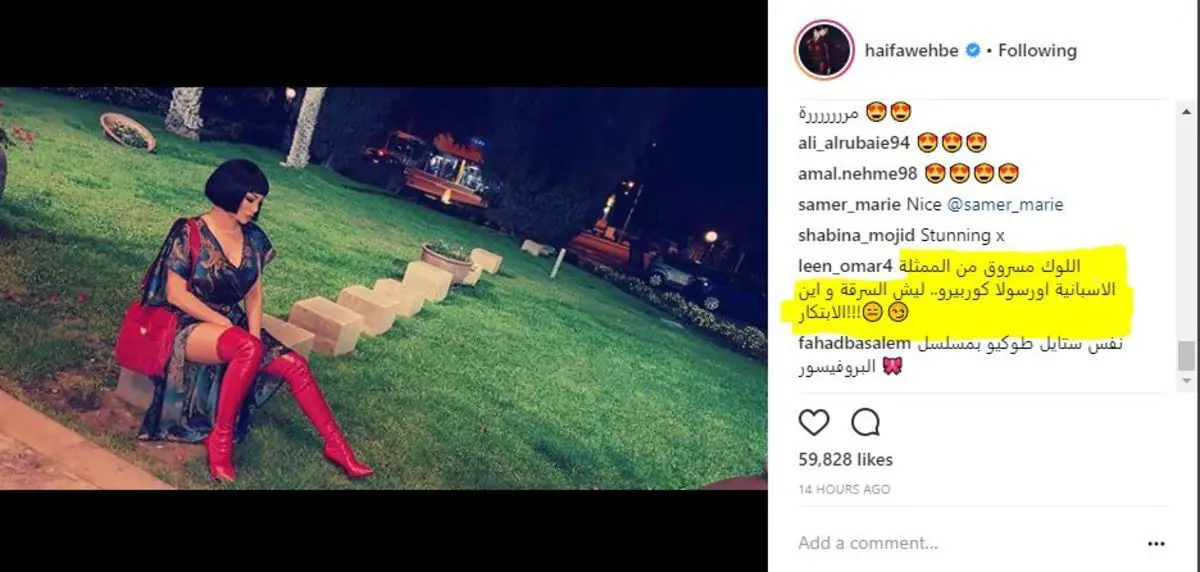Click the 14 HOURS AGO timestamp
Viewport: 1200px width, 572px height.
(x=844, y=489)
